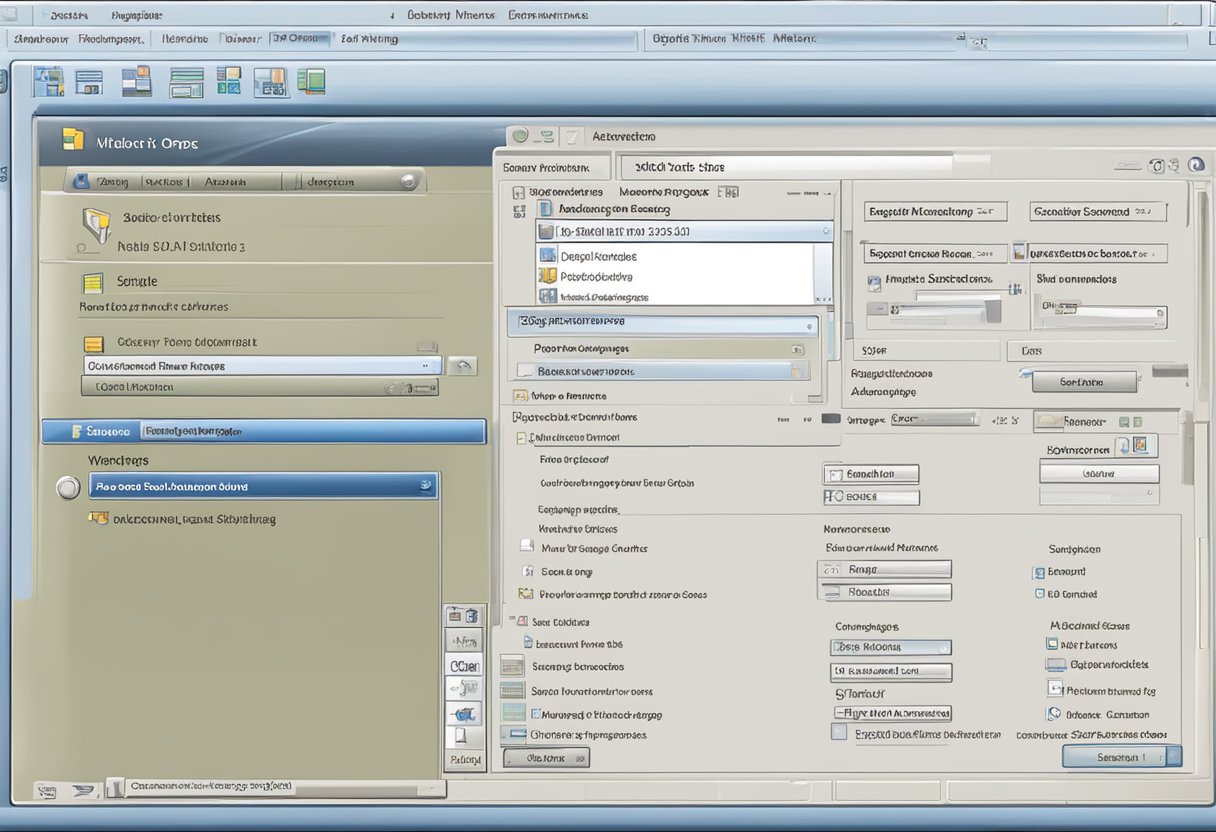
Task: Click the round green icon in dialog title
Action: pyautogui.click(x=520, y=136)
